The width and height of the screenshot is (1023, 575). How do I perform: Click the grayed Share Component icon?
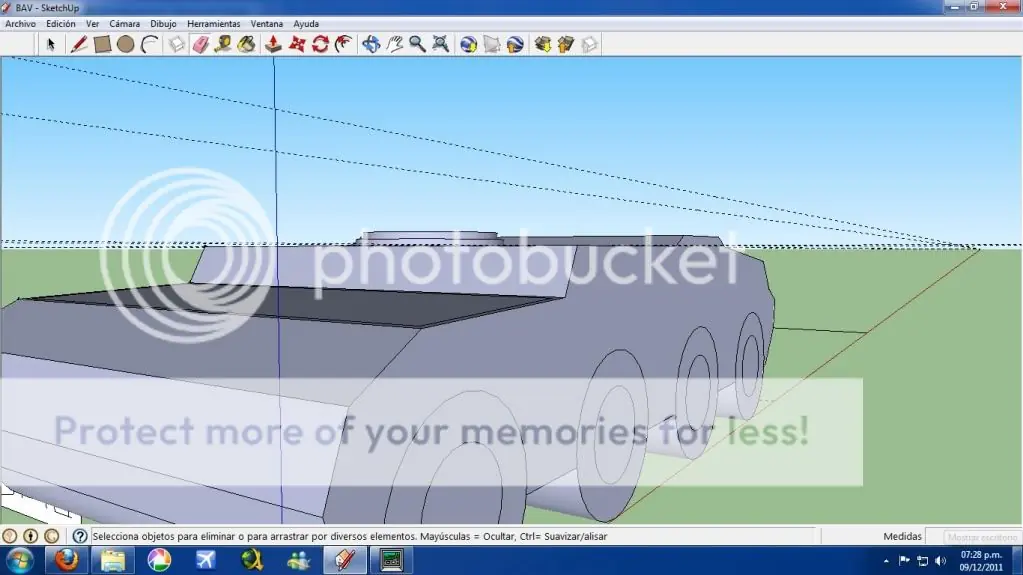589,44
